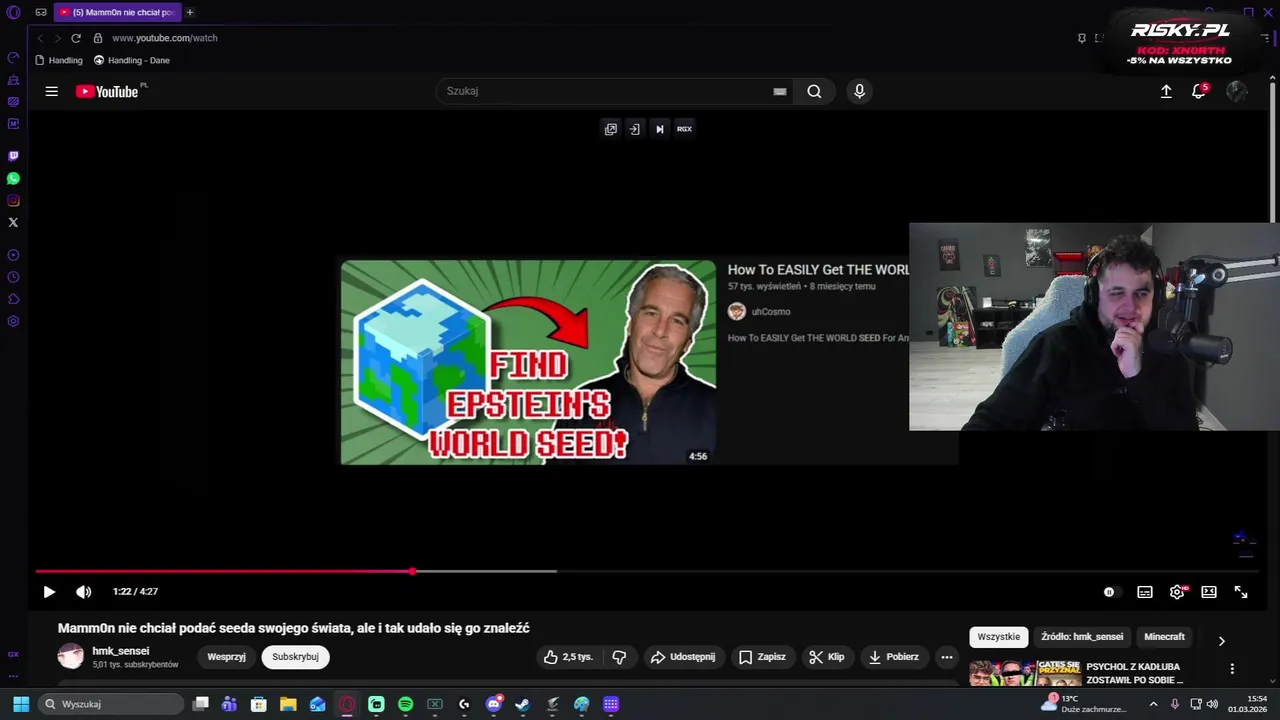This screenshot has height=720, width=1280.
Task: Reload the YouTube page
Action: [x=76, y=38]
